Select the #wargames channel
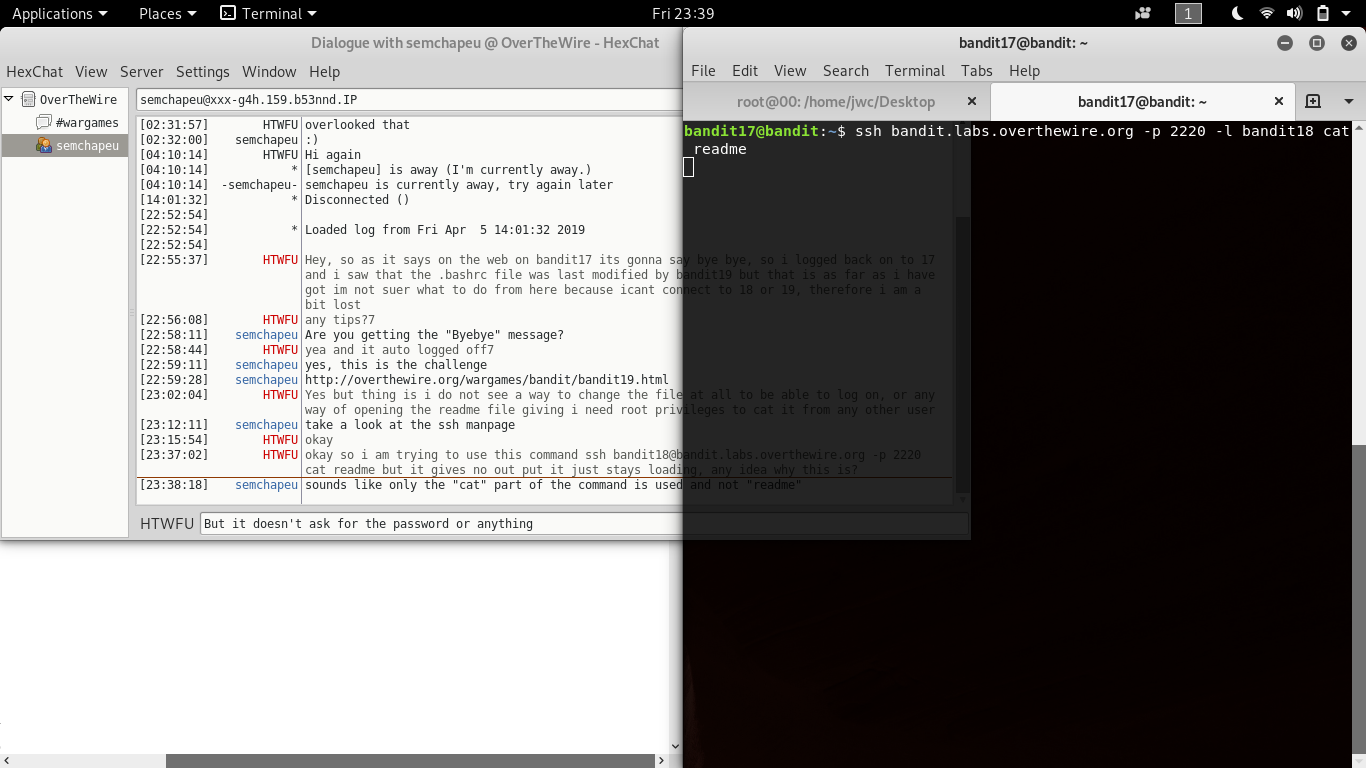 coord(87,122)
